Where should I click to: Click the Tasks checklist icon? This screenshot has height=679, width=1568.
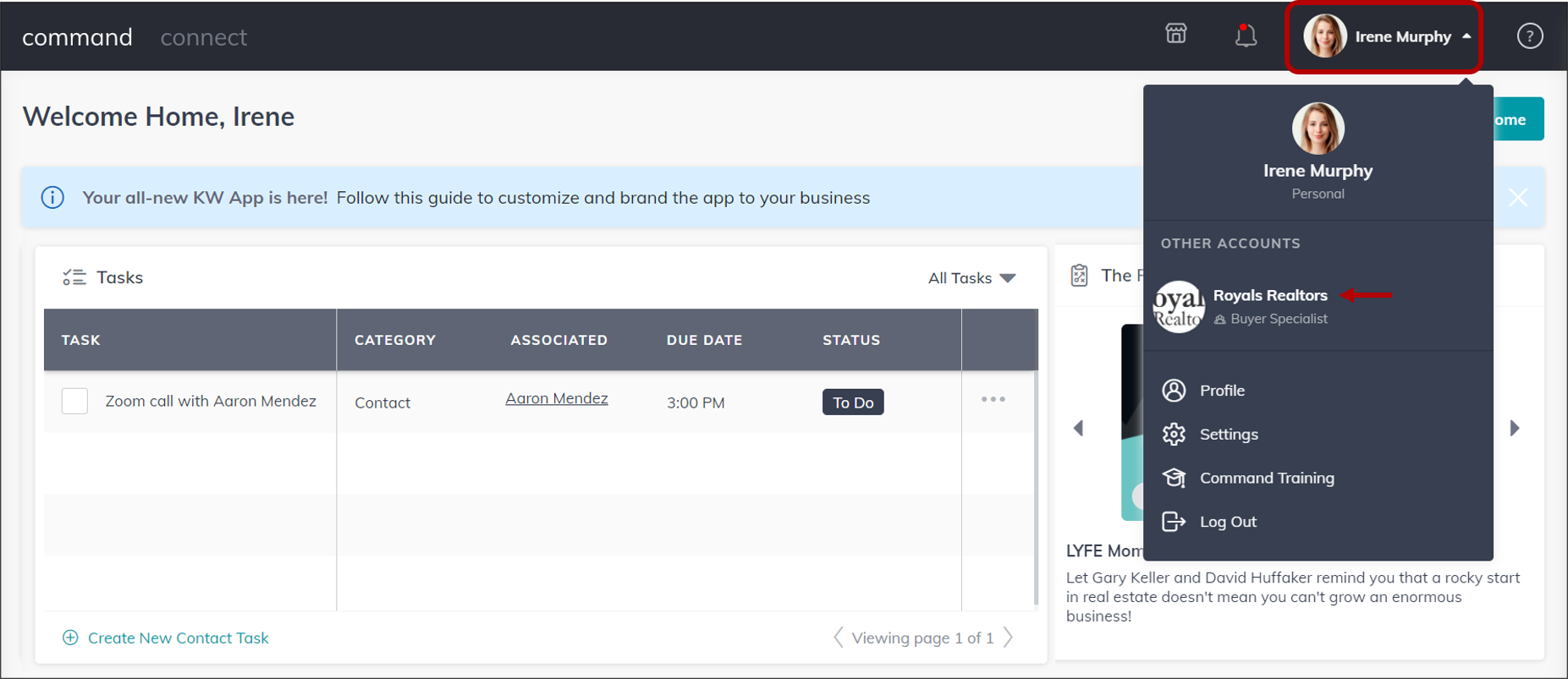coord(74,277)
